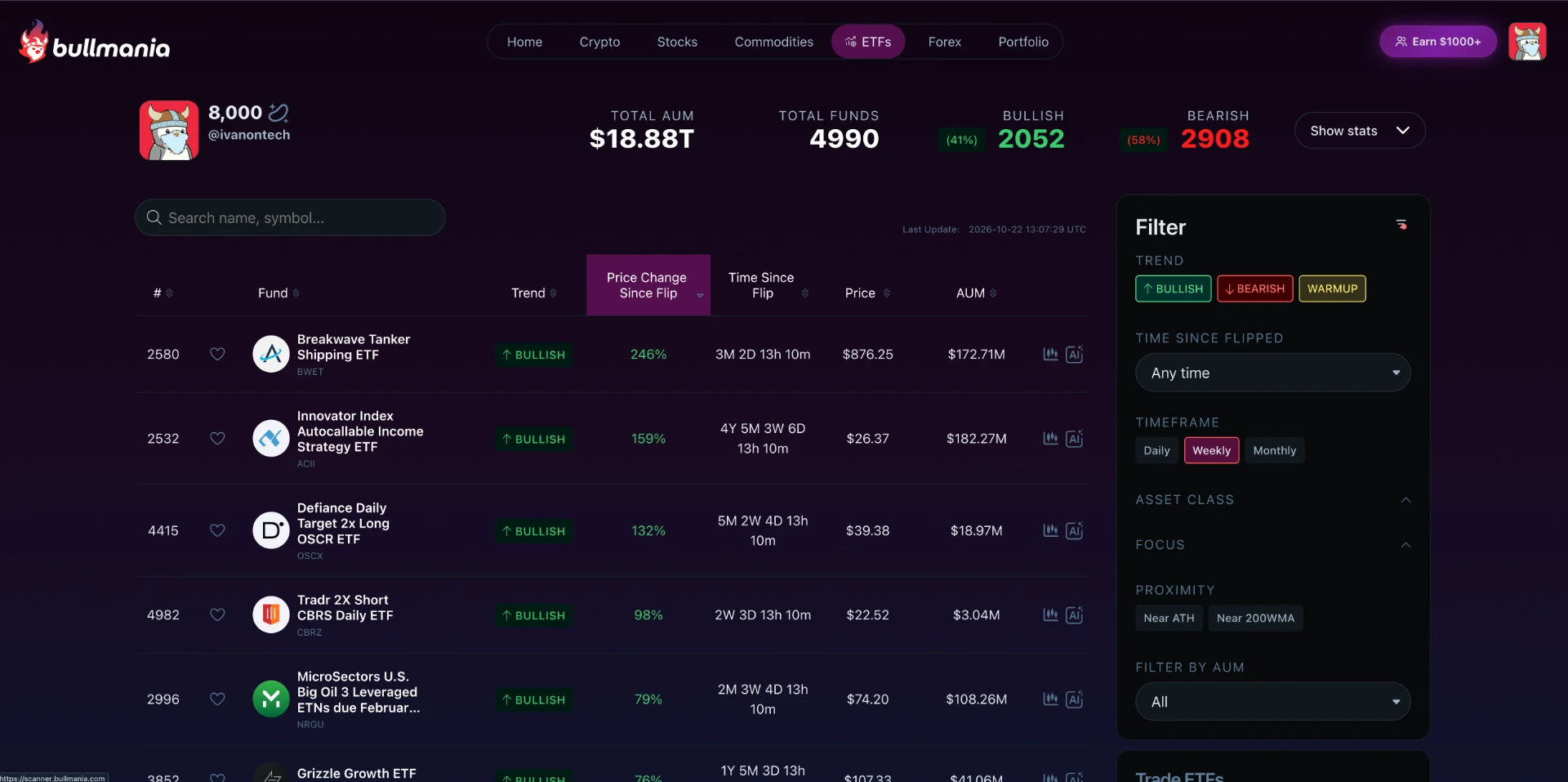Image resolution: width=1568 pixels, height=782 pixels.
Task: Expand the Show stats dropdown
Action: 1360,131
